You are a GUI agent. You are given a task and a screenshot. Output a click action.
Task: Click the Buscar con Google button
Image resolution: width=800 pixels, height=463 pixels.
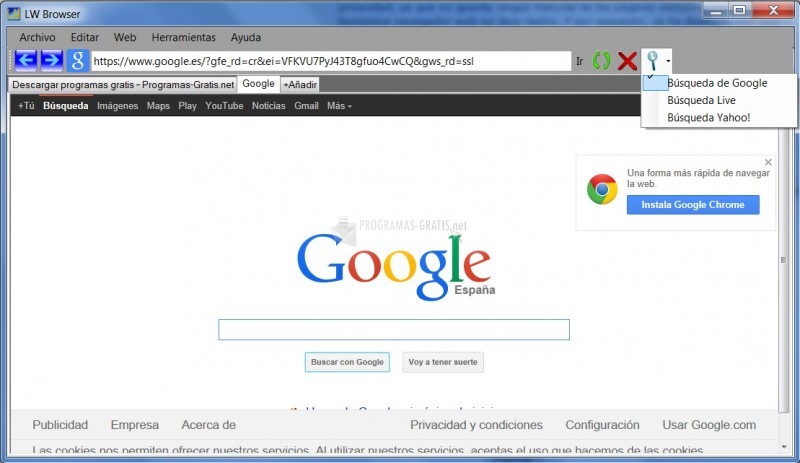tap(347, 362)
